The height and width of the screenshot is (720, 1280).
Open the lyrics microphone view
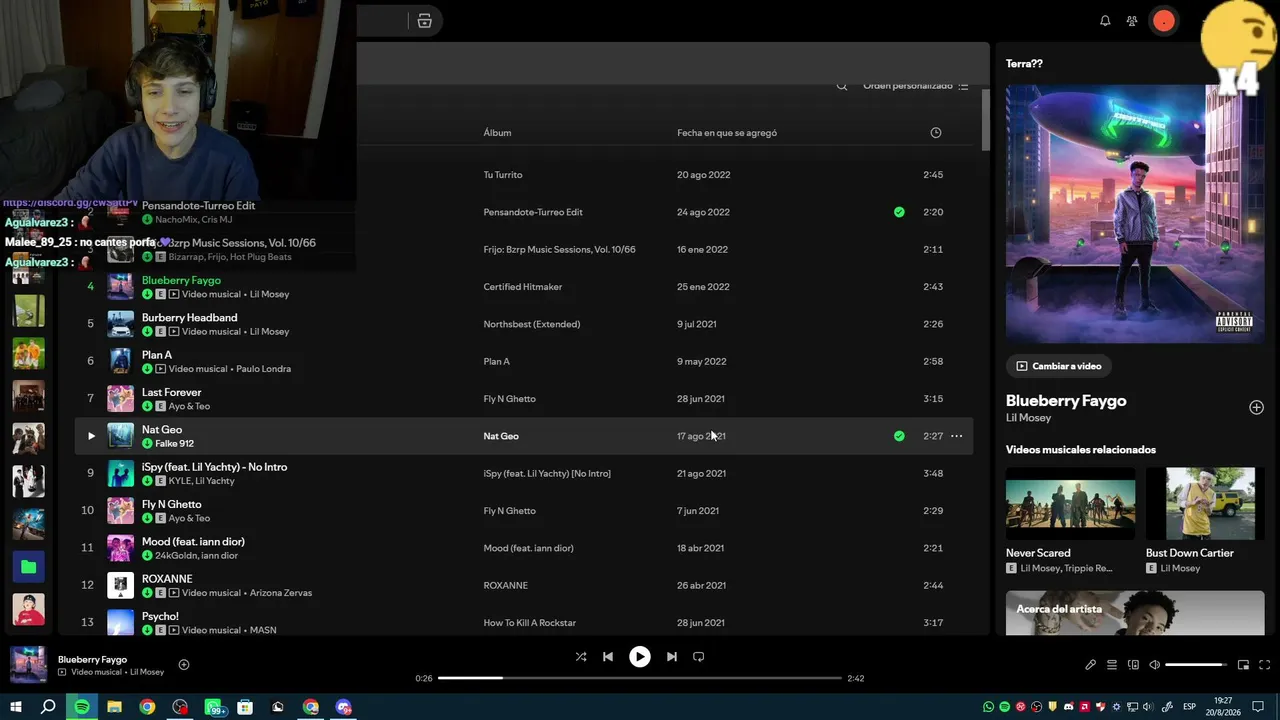pos(1091,665)
